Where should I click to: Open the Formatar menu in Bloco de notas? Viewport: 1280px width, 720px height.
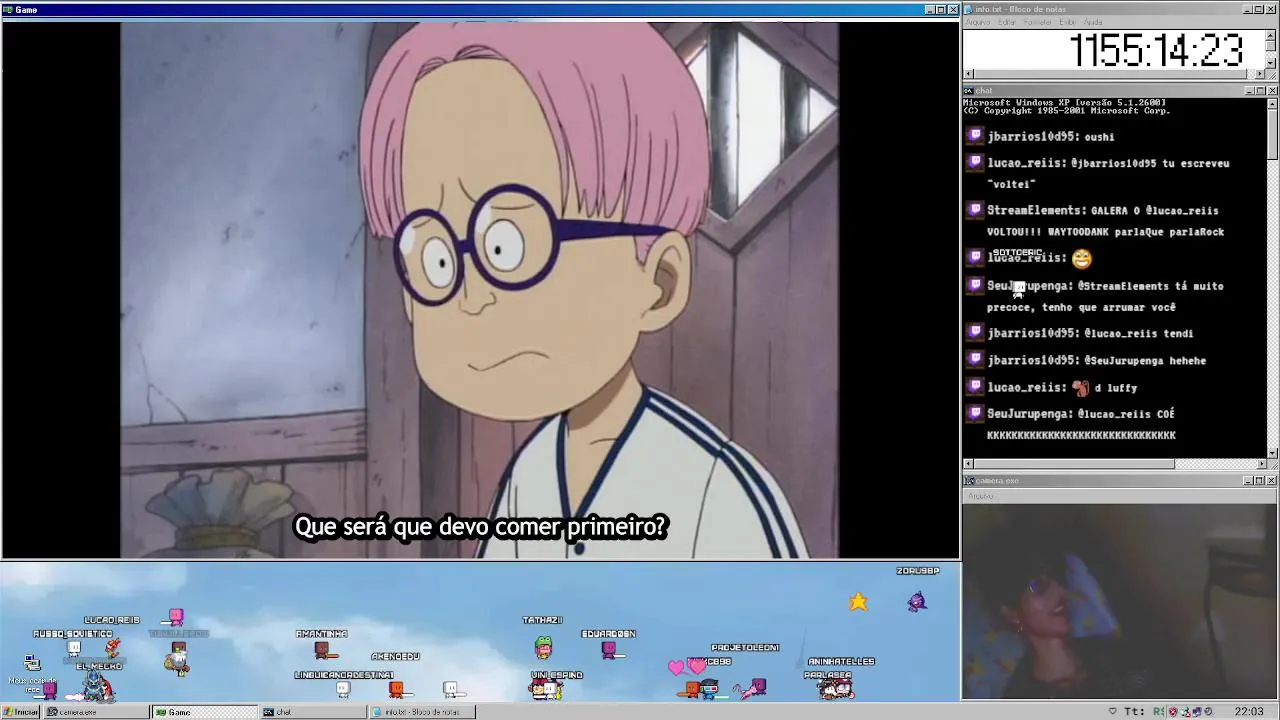click(1038, 22)
